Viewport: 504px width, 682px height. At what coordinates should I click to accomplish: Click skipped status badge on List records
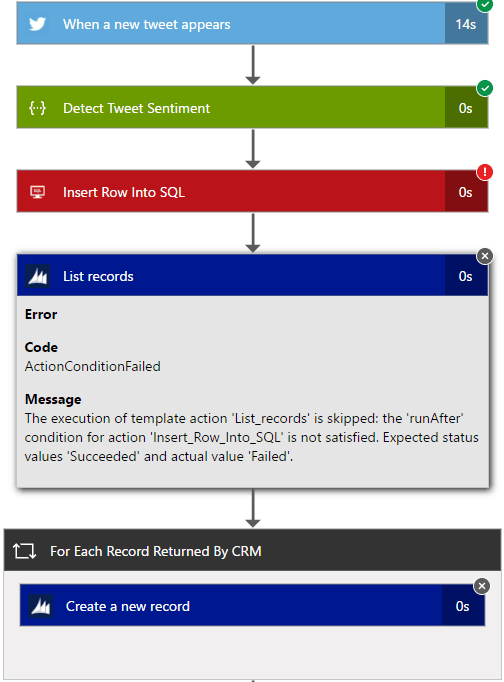point(485,256)
